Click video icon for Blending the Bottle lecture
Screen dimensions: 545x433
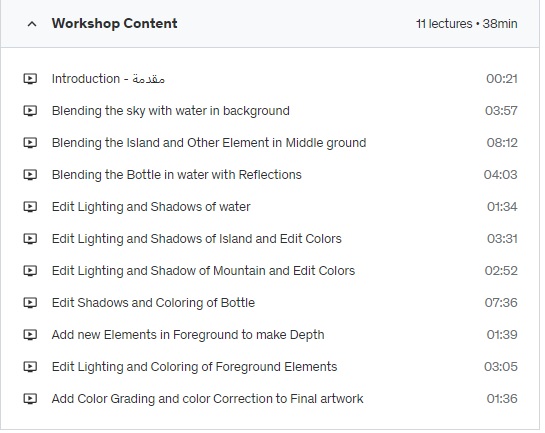30,175
